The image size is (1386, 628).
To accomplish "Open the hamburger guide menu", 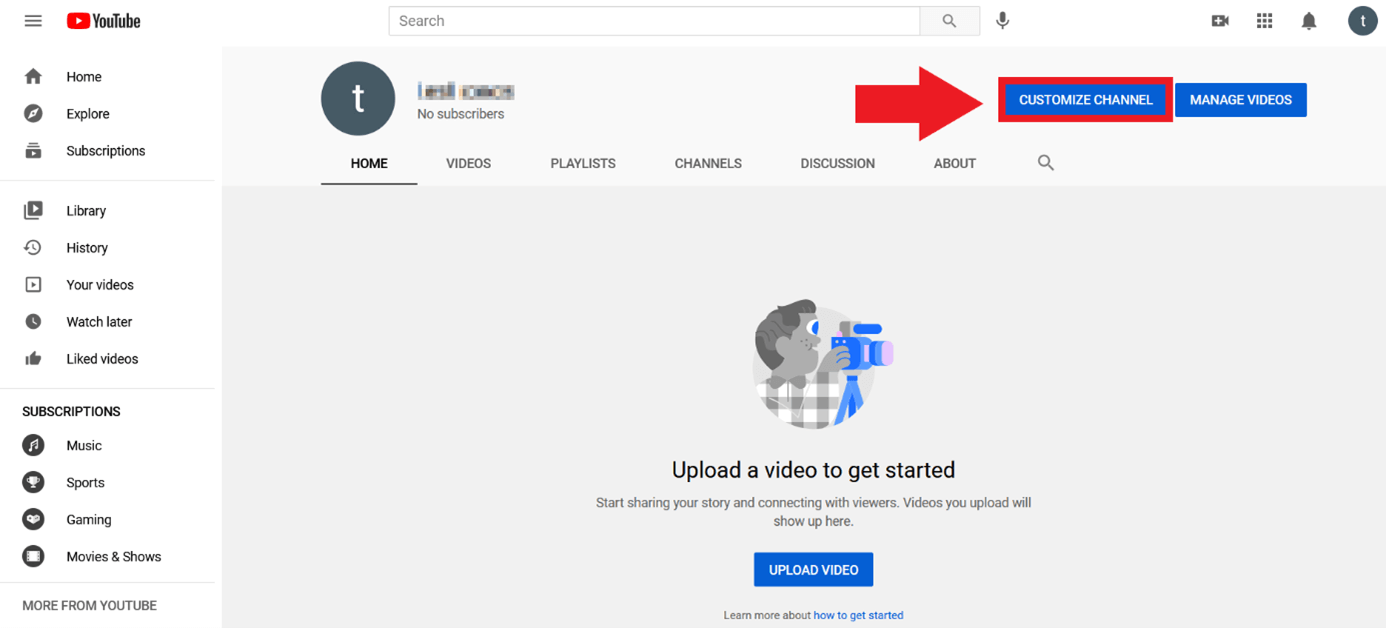I will coord(33,21).
